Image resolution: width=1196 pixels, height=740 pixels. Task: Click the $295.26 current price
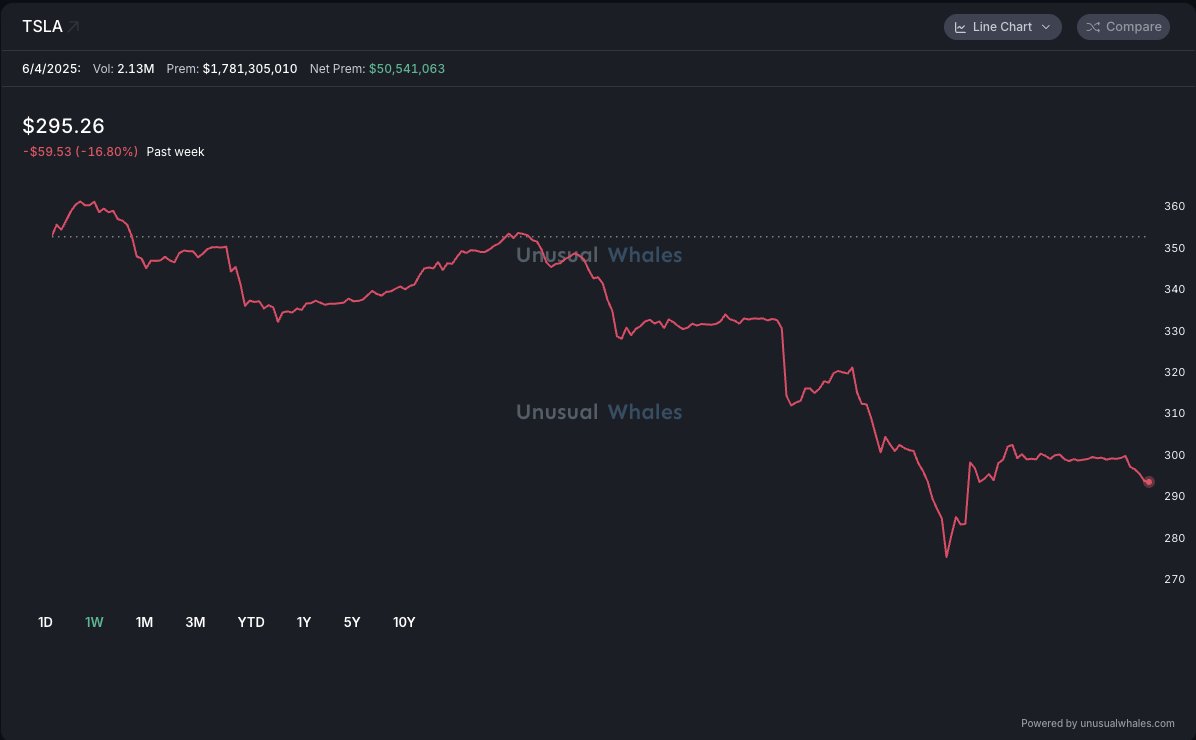(x=63, y=126)
